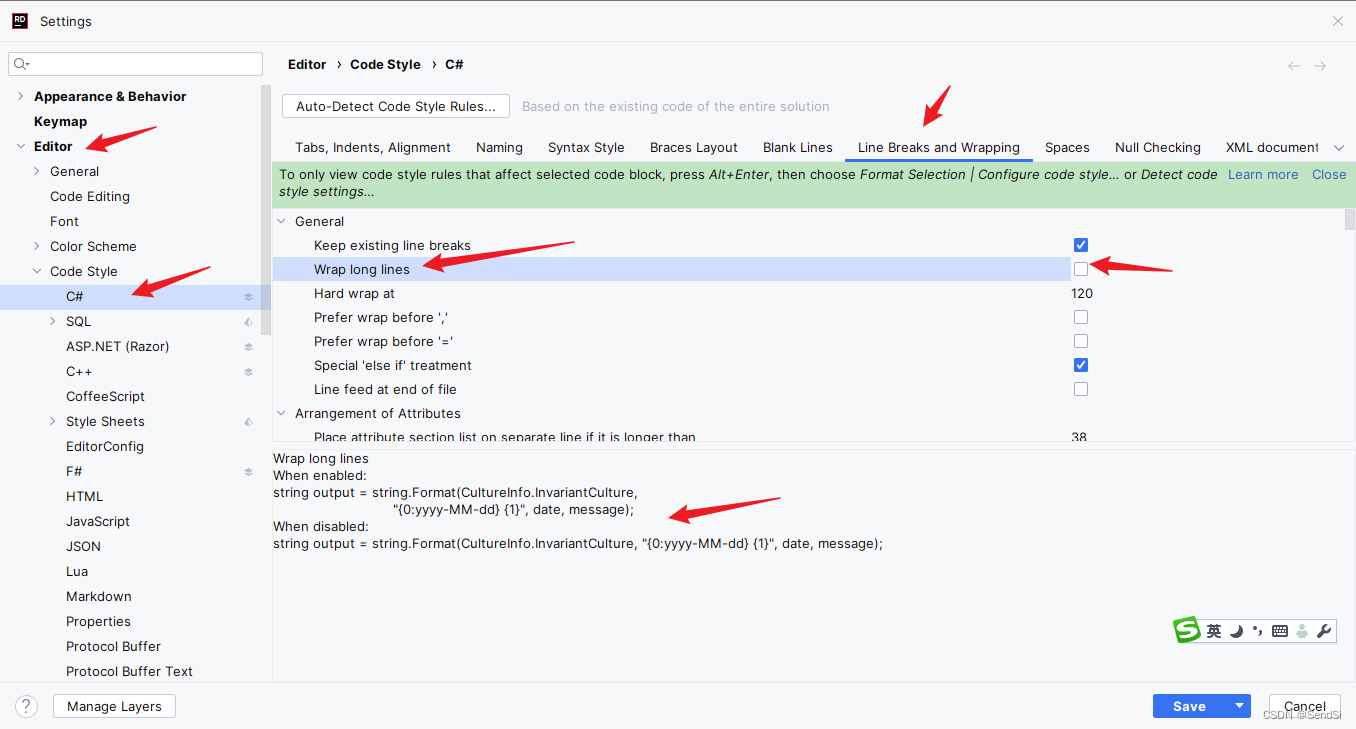1356x729 pixels.
Task: Click the Rider logo in title bar
Action: point(19,20)
